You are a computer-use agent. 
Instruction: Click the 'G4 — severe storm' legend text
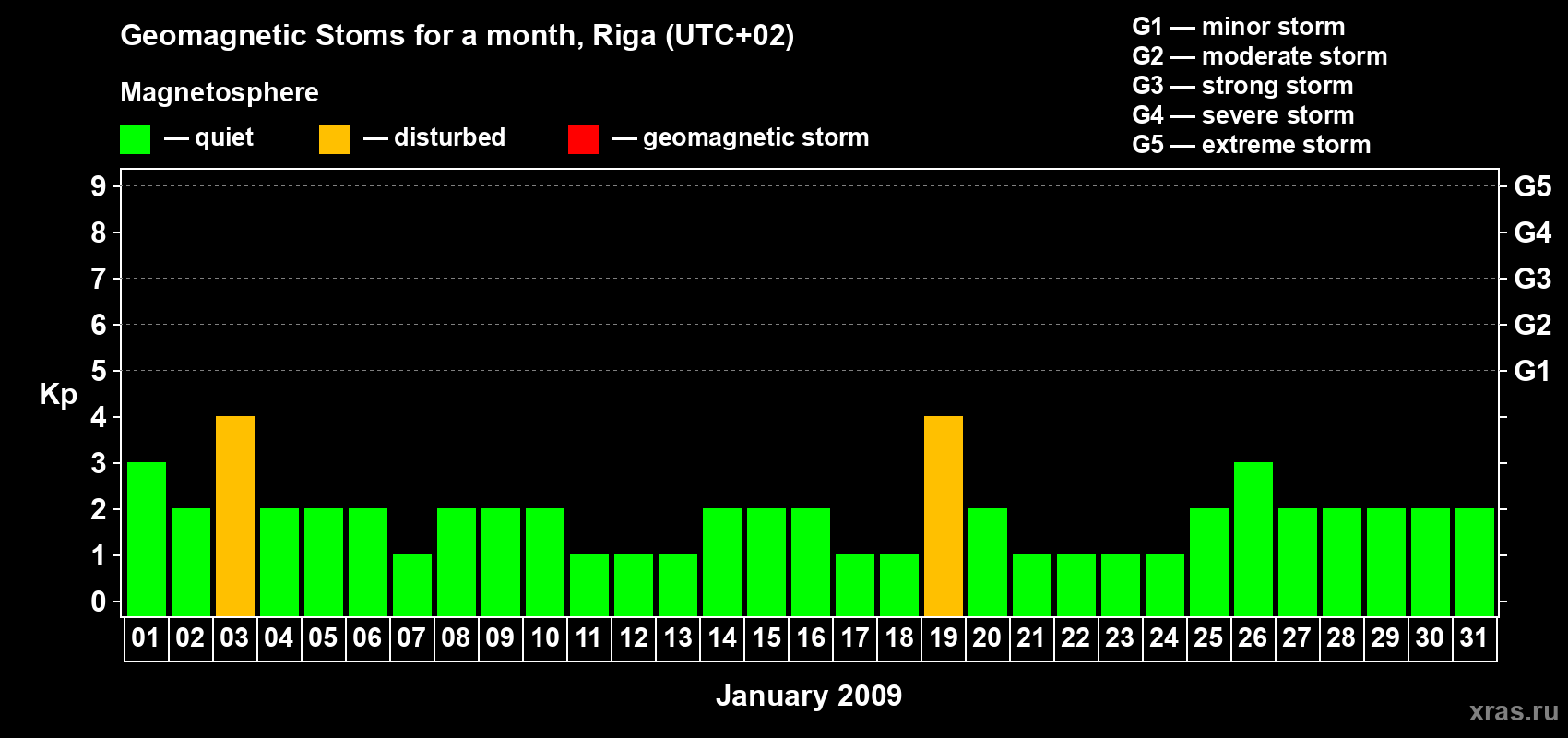pos(1242,115)
